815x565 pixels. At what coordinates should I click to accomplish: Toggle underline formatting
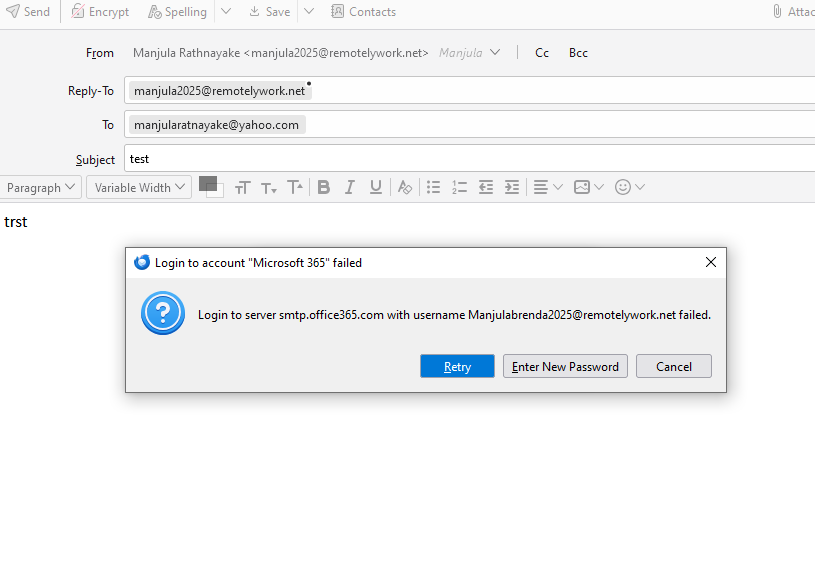click(x=376, y=187)
